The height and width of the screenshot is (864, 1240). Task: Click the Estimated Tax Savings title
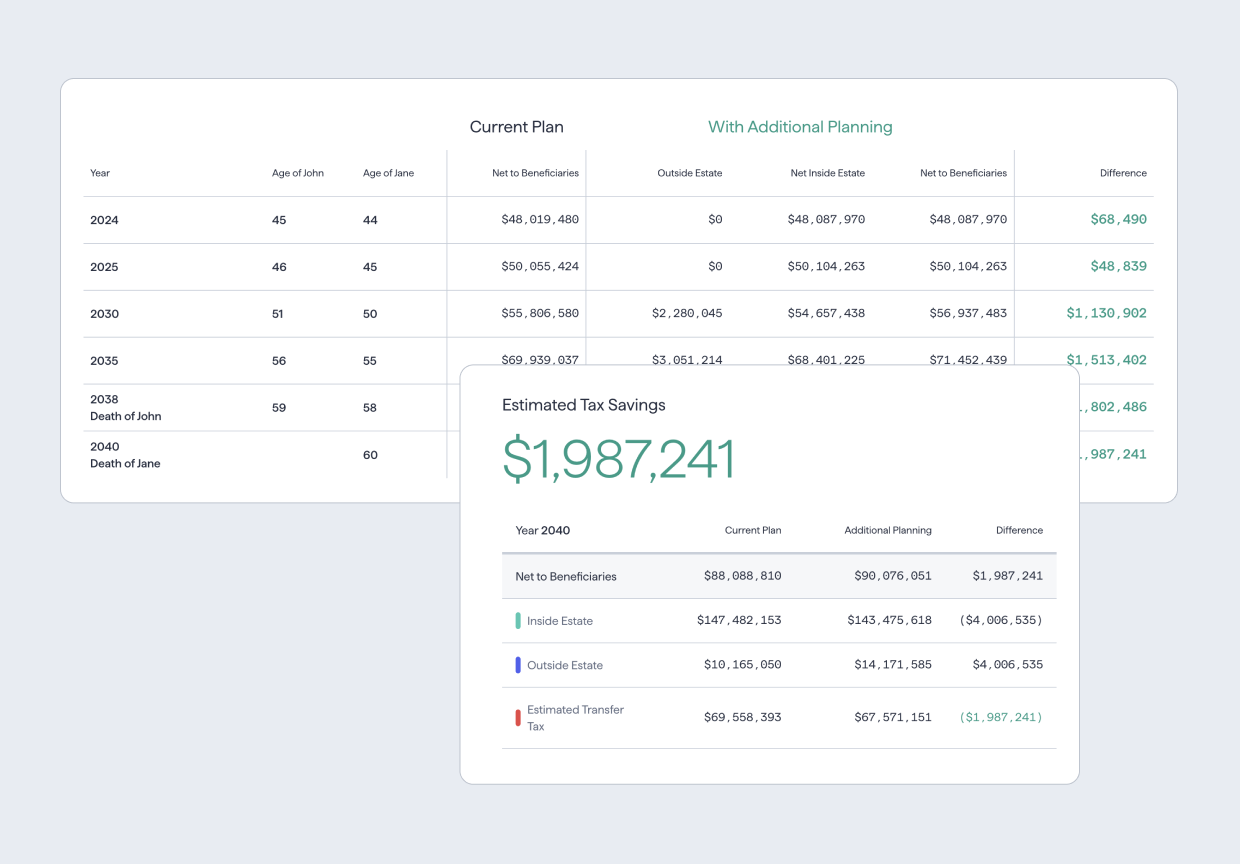click(x=583, y=405)
